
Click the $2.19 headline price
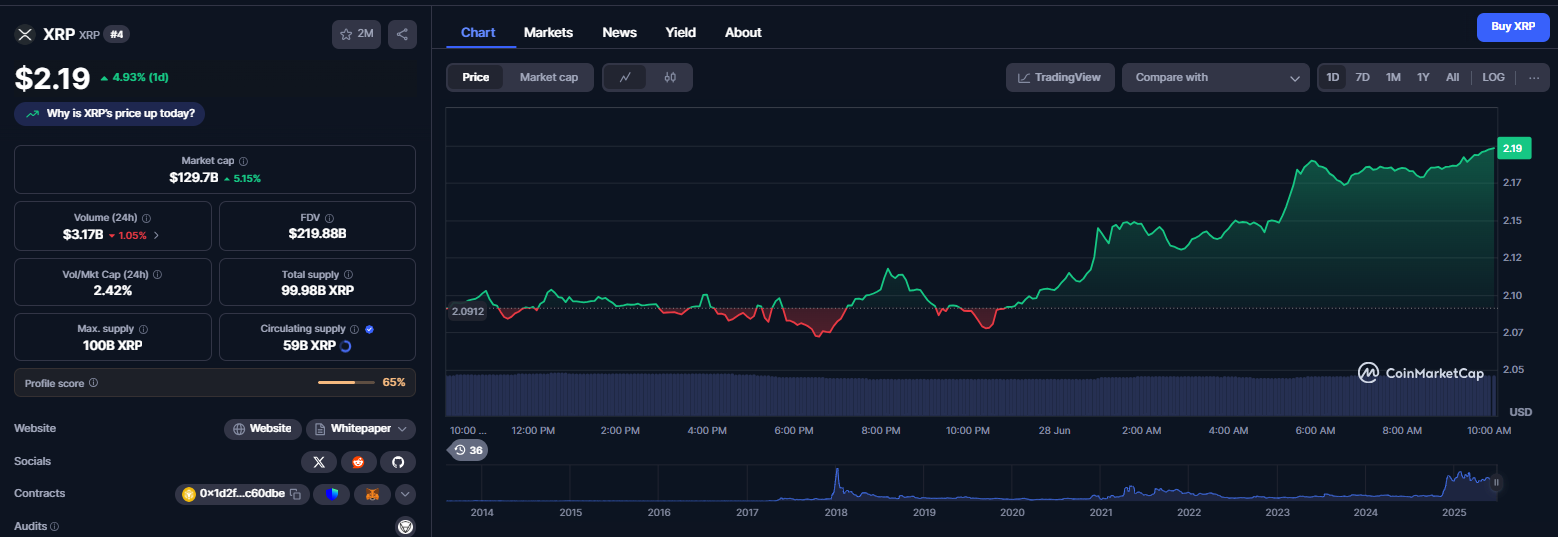pos(52,78)
